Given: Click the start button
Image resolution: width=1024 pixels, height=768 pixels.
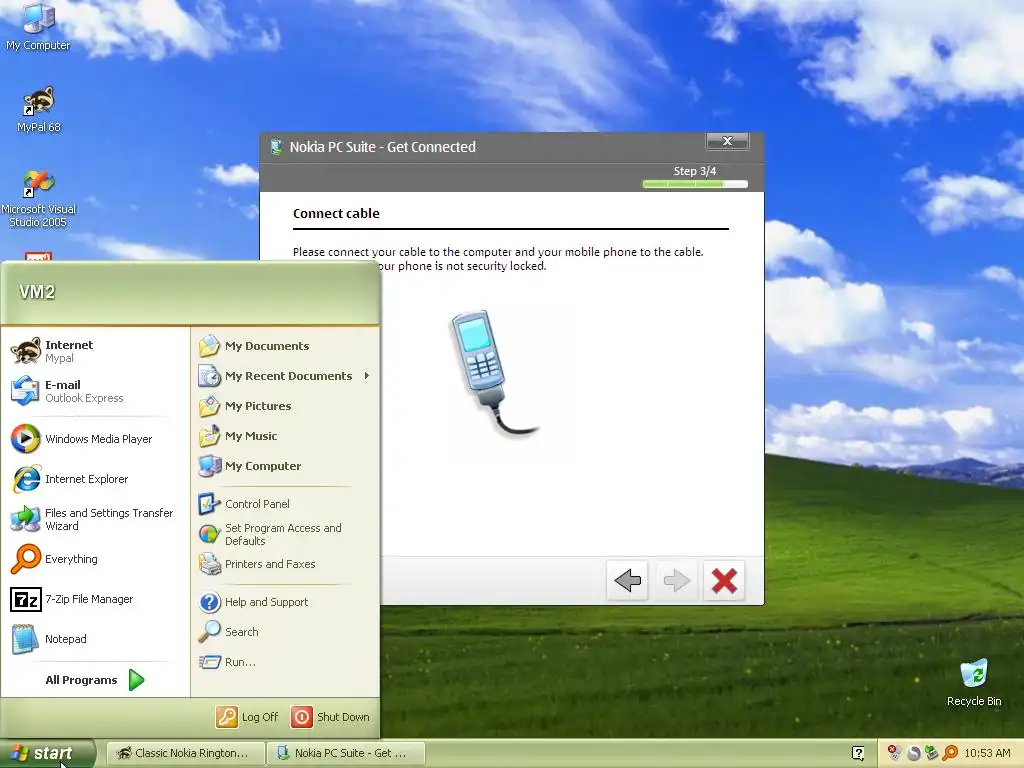Looking at the screenshot, I should click(47, 753).
